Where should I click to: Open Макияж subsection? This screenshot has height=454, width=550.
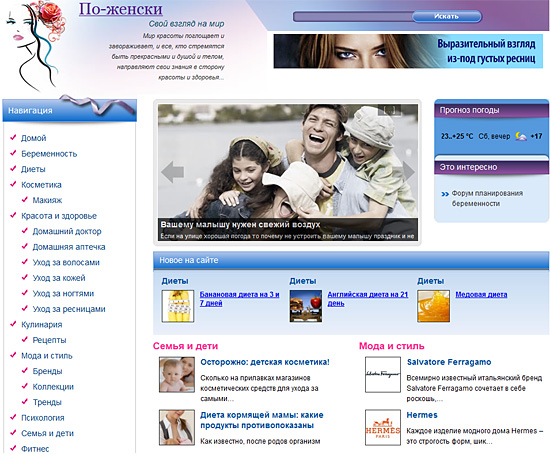[x=47, y=200]
